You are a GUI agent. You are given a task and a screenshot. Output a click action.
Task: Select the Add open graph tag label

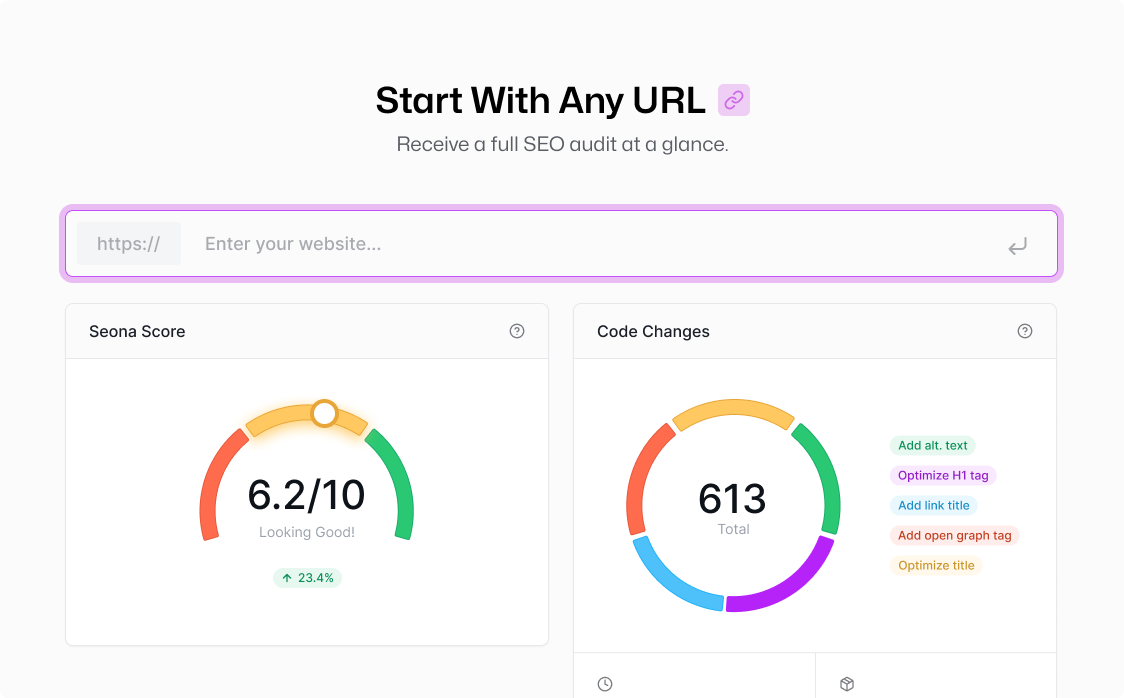click(x=954, y=535)
